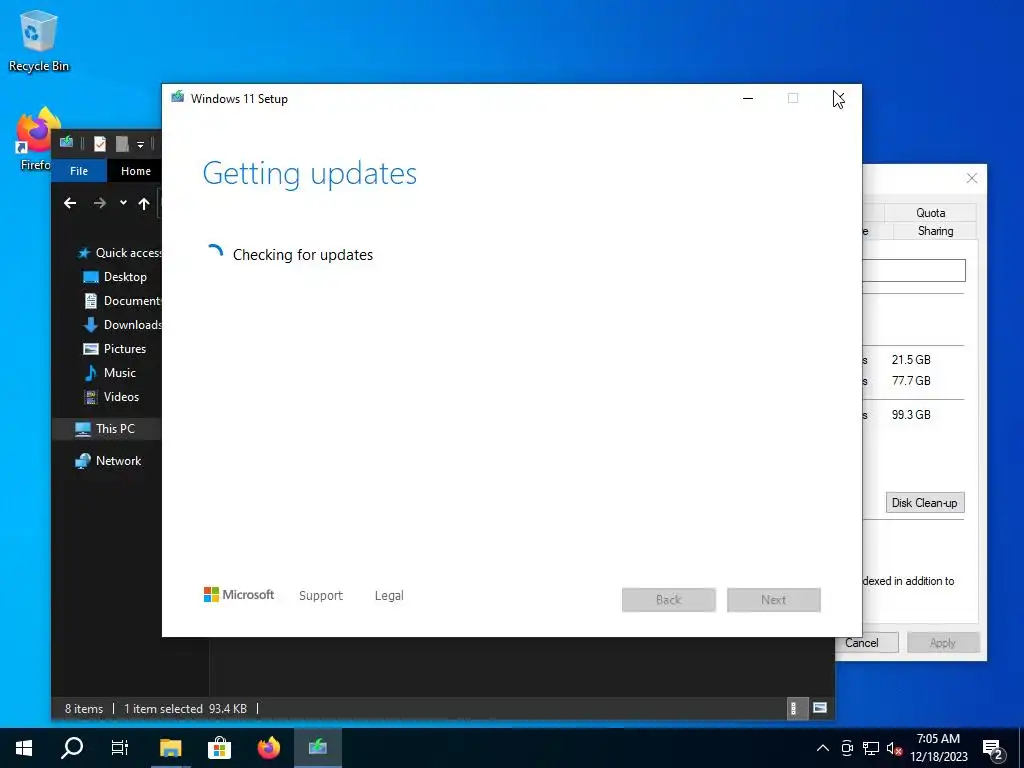Open the Recycle Bin desktop icon
This screenshot has width=1024, height=768.
(x=39, y=40)
